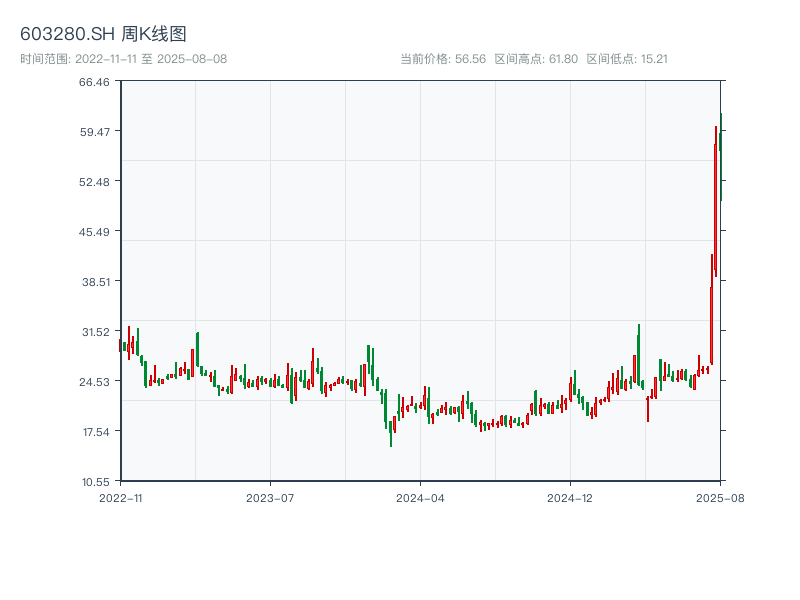Click the tall red candle below 59.47 peak

[x=716, y=202]
